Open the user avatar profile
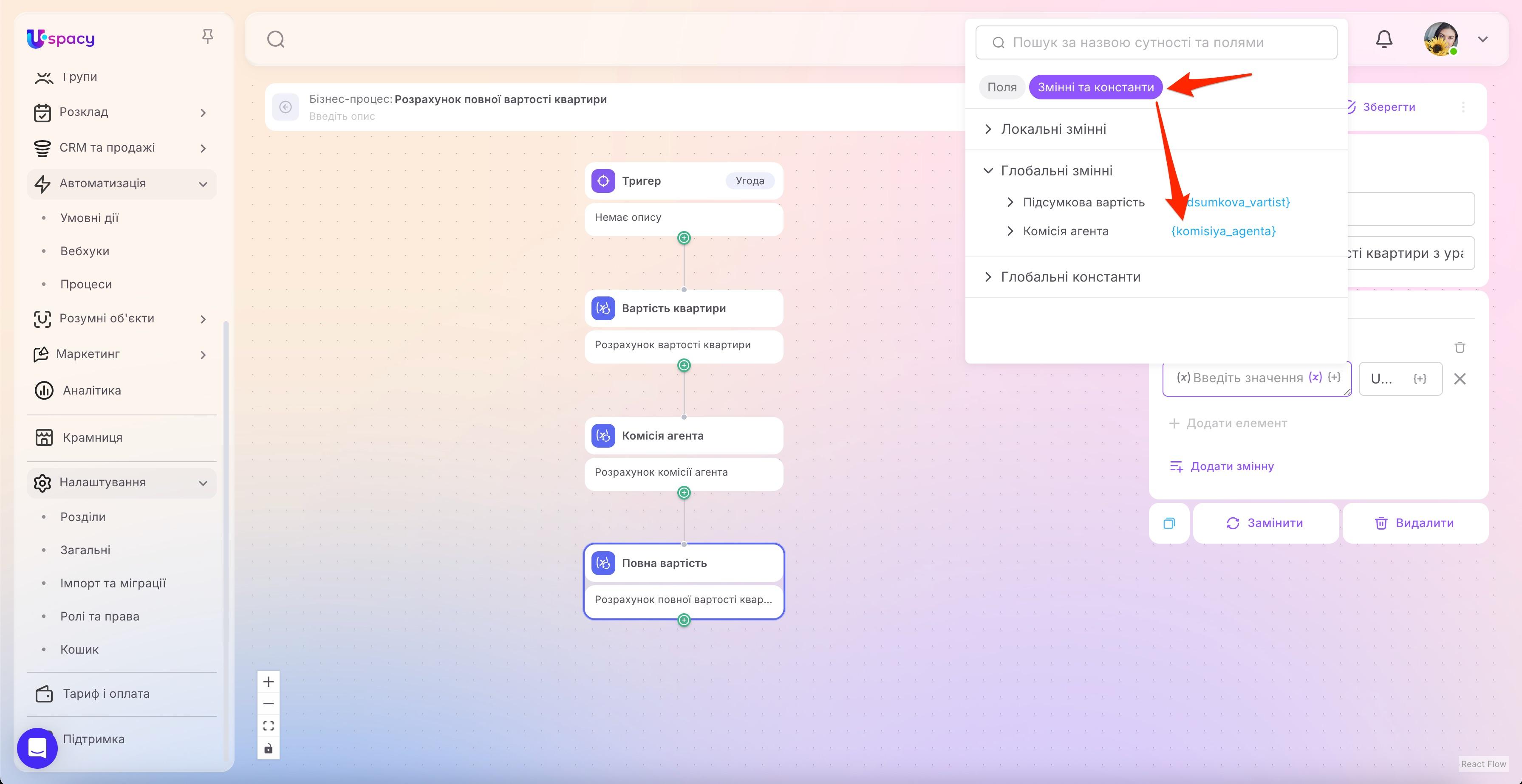This screenshot has height=784, width=1522. [1441, 39]
